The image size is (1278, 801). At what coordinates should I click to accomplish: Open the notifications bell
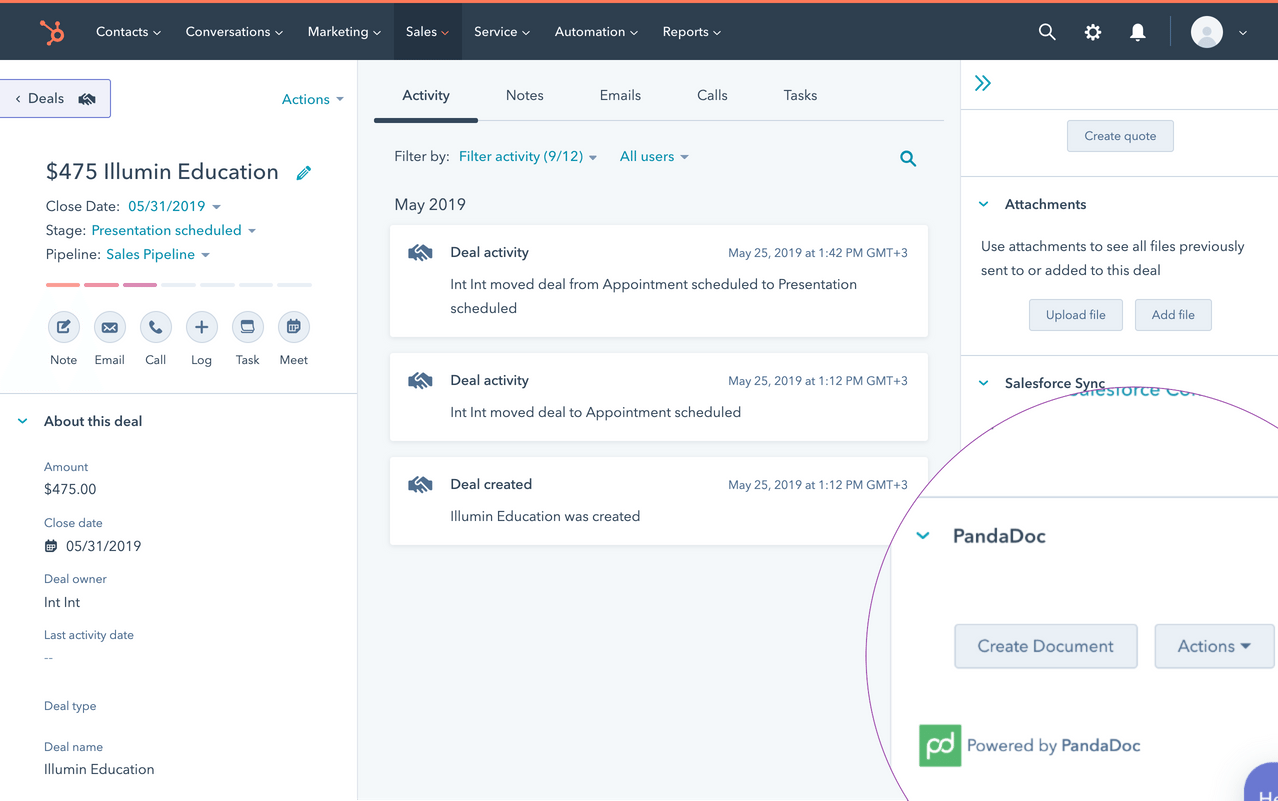(x=1138, y=32)
